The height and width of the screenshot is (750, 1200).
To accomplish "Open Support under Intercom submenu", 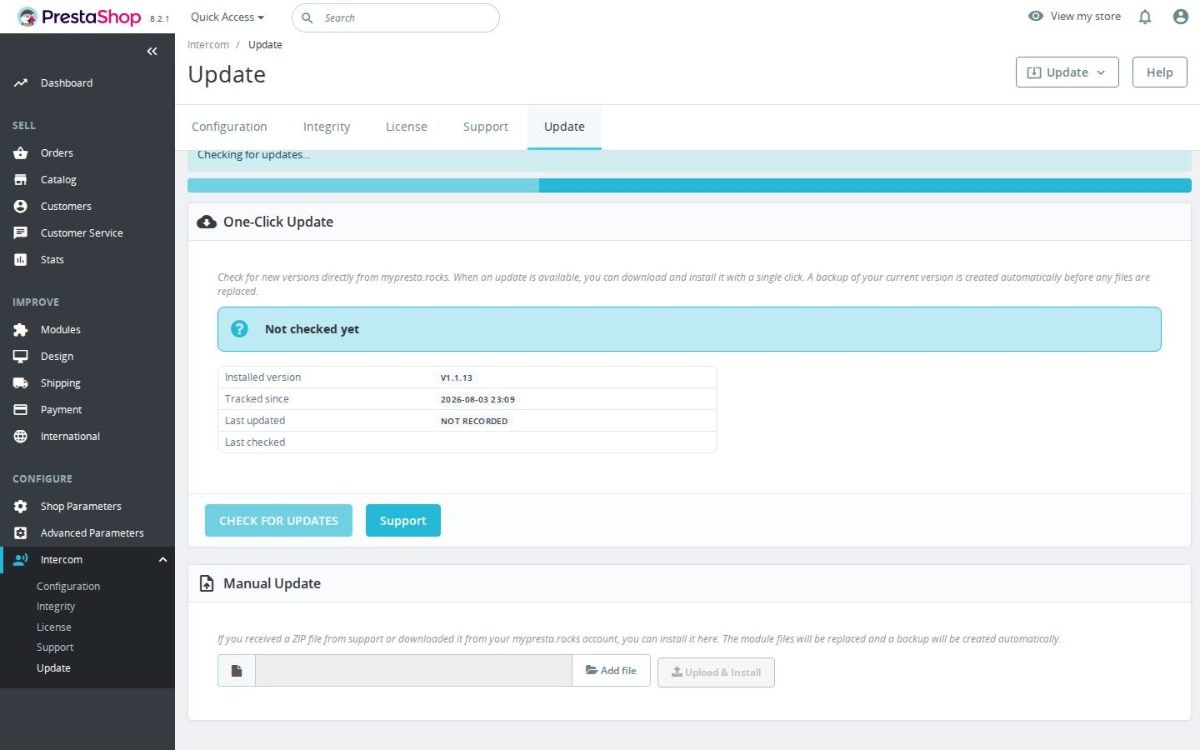I will (55, 647).
